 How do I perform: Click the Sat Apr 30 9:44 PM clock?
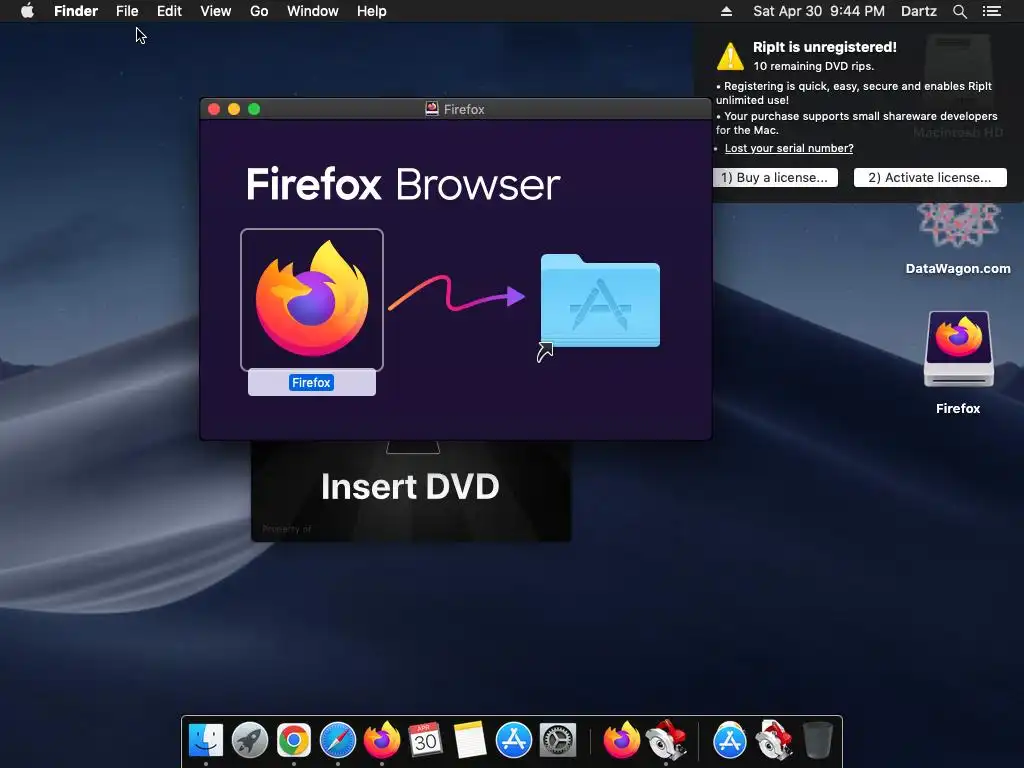coord(819,11)
